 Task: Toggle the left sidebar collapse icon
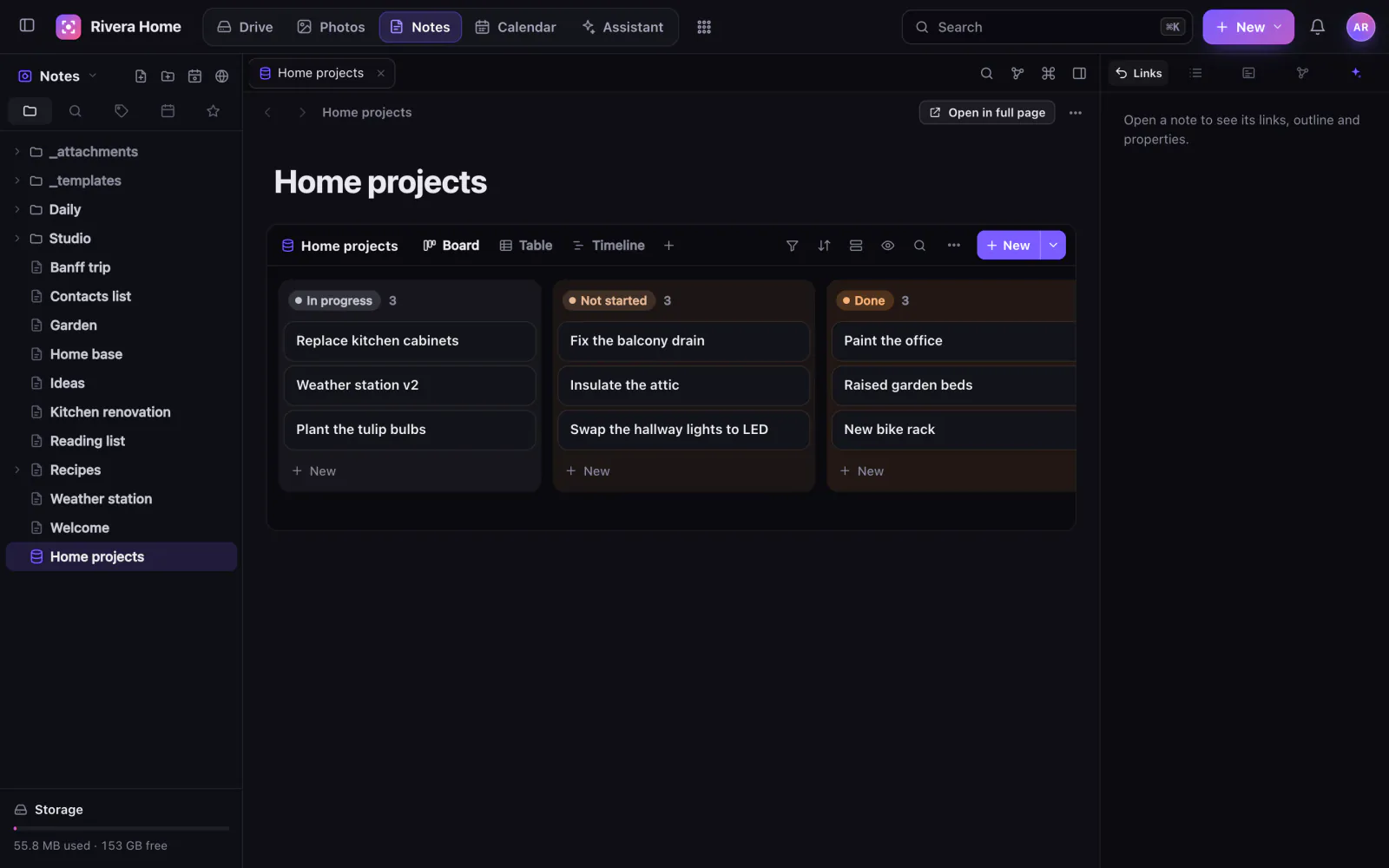[27, 26]
